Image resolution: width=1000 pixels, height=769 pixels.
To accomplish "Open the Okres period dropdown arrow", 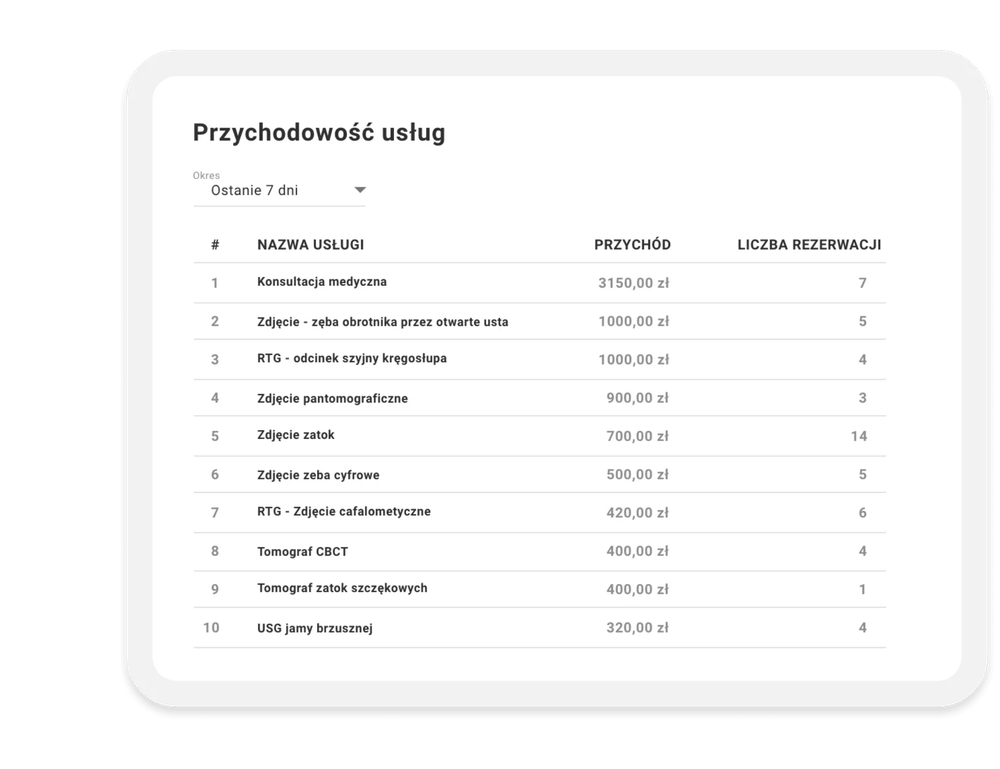I will [360, 190].
